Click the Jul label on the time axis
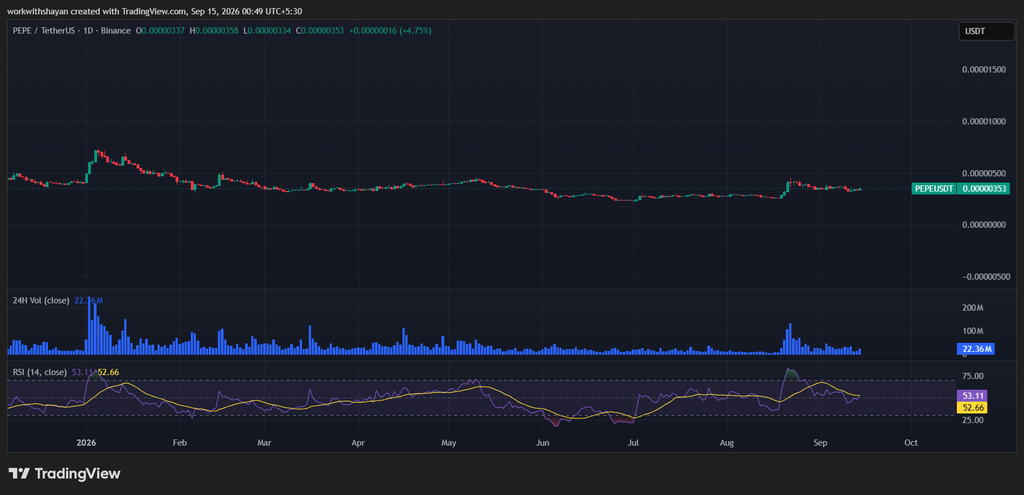 [632, 443]
